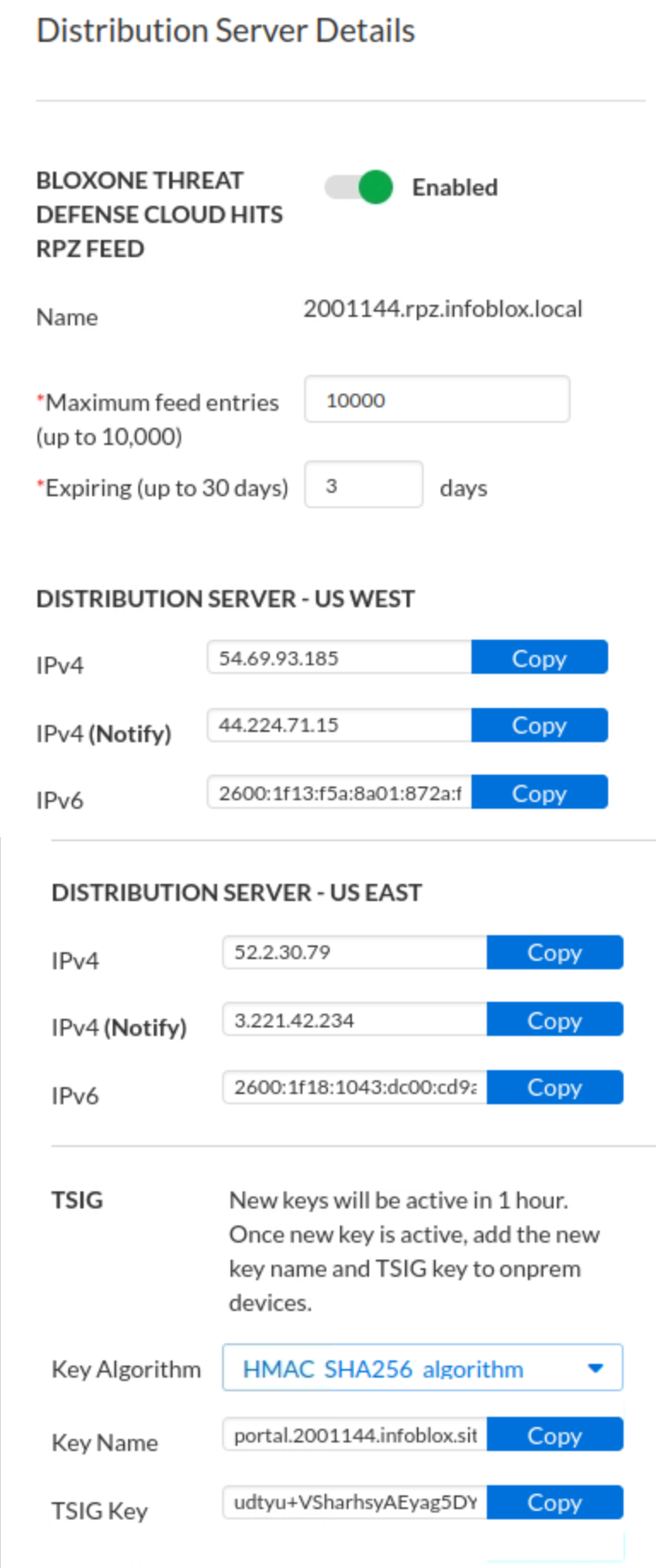
Task: Select the US West Notify field 44.224.71.15
Action: click(x=339, y=725)
